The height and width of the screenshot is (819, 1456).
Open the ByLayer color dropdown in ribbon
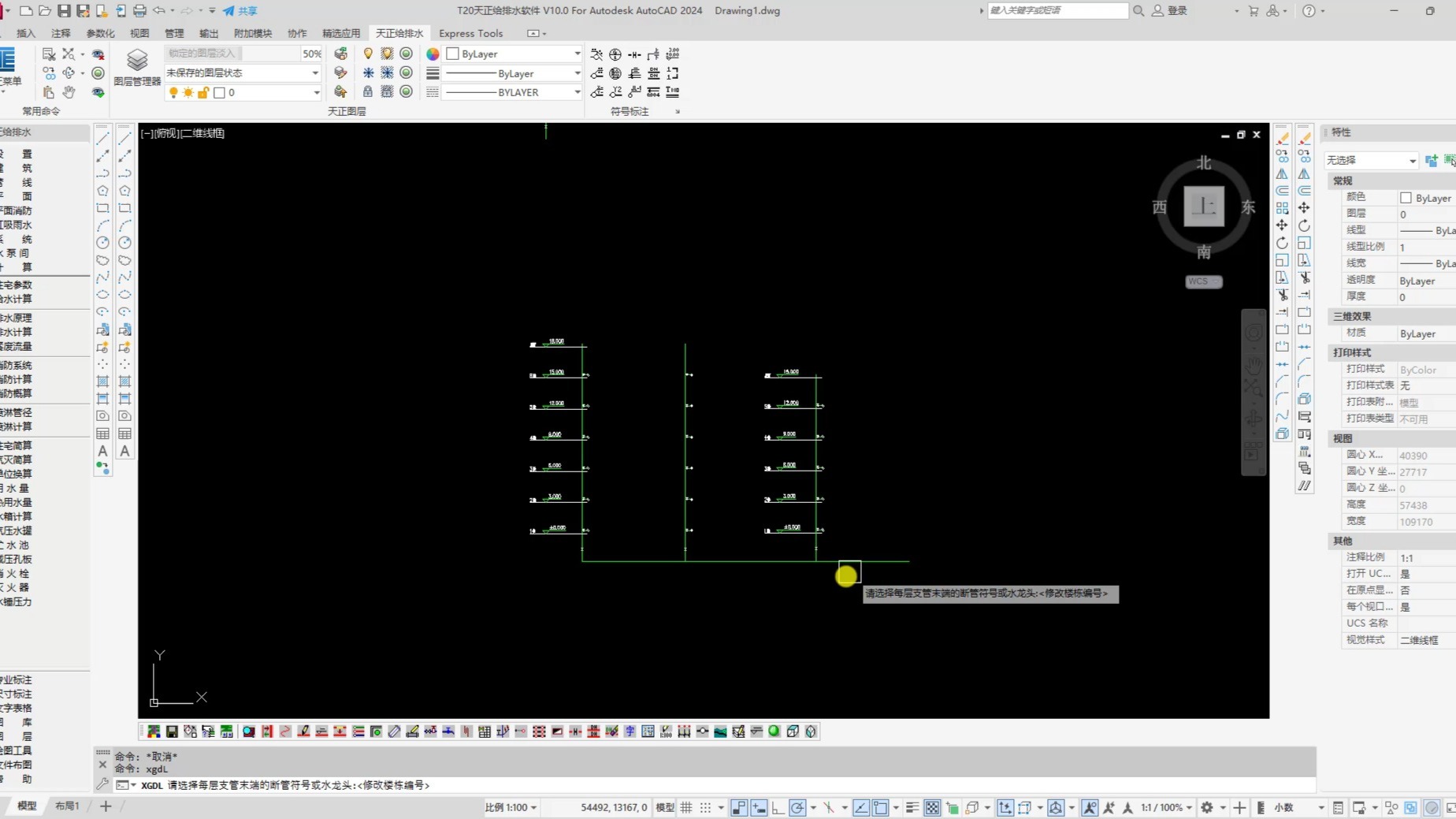[577, 54]
